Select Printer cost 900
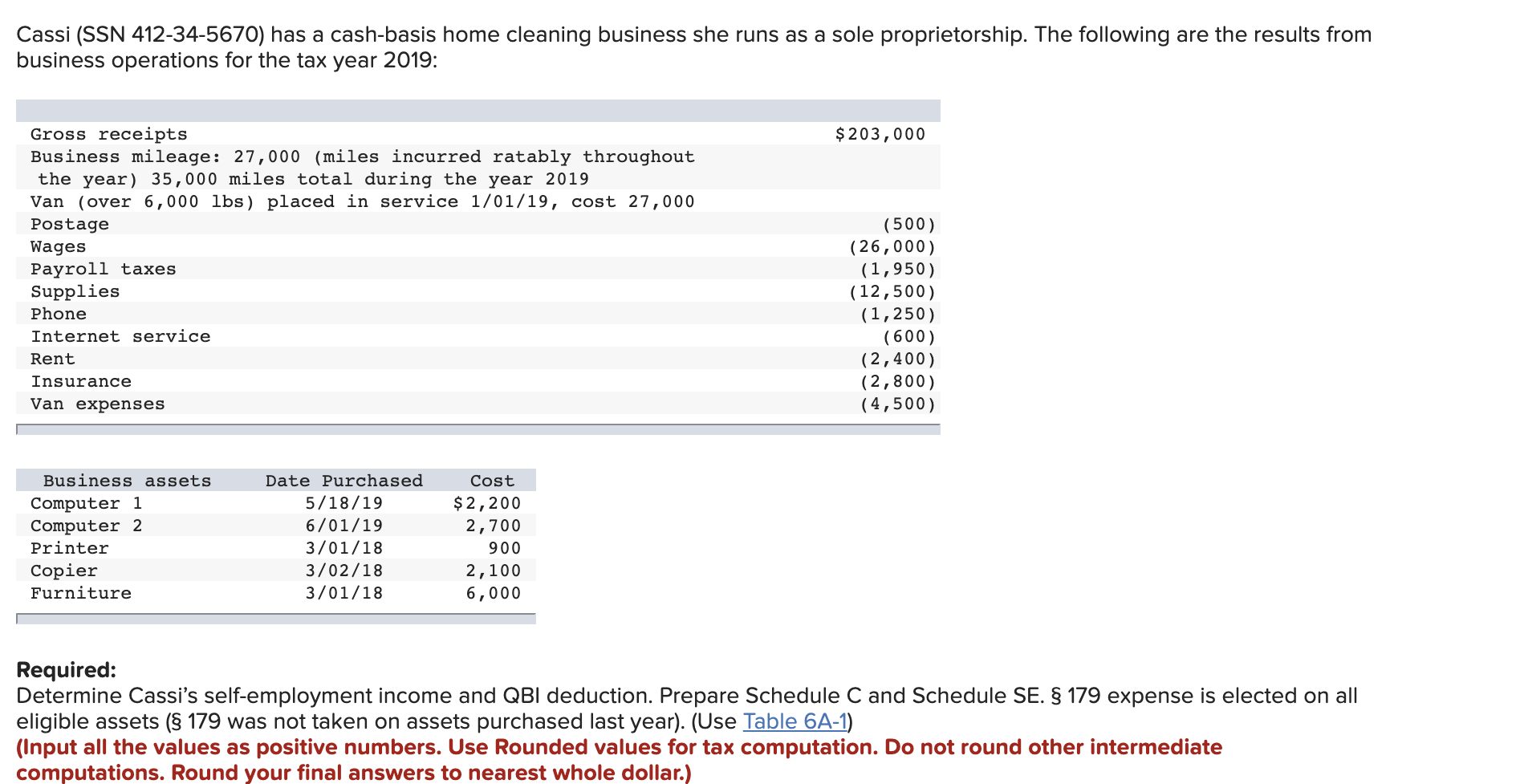 point(505,548)
